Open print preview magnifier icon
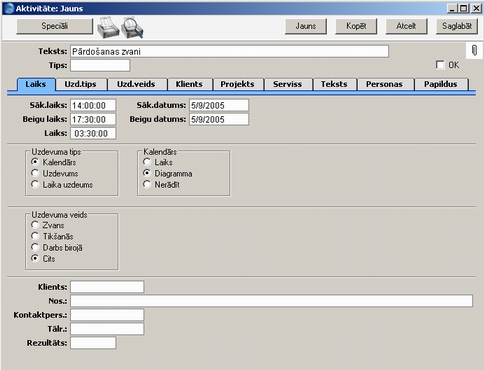 [x=132, y=27]
